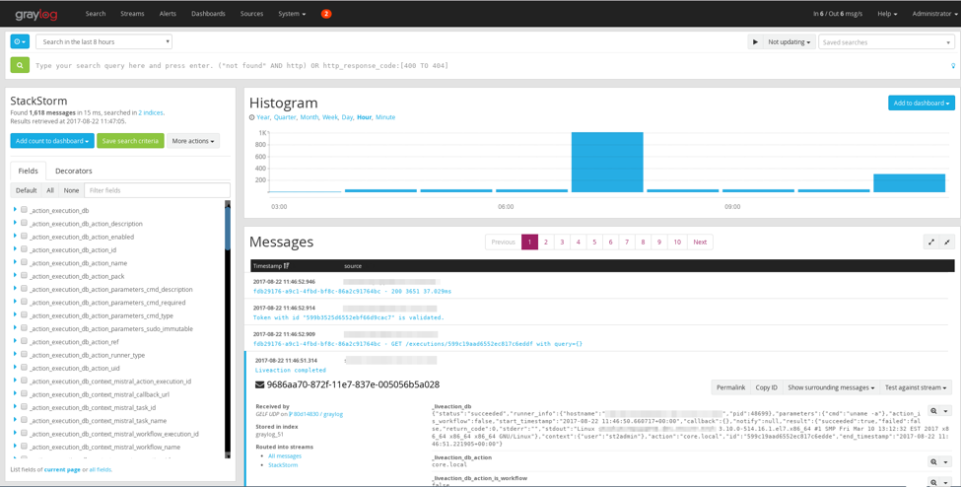The width and height of the screenshot is (961, 487).
Task: Start updating with the play button
Action: coord(755,42)
